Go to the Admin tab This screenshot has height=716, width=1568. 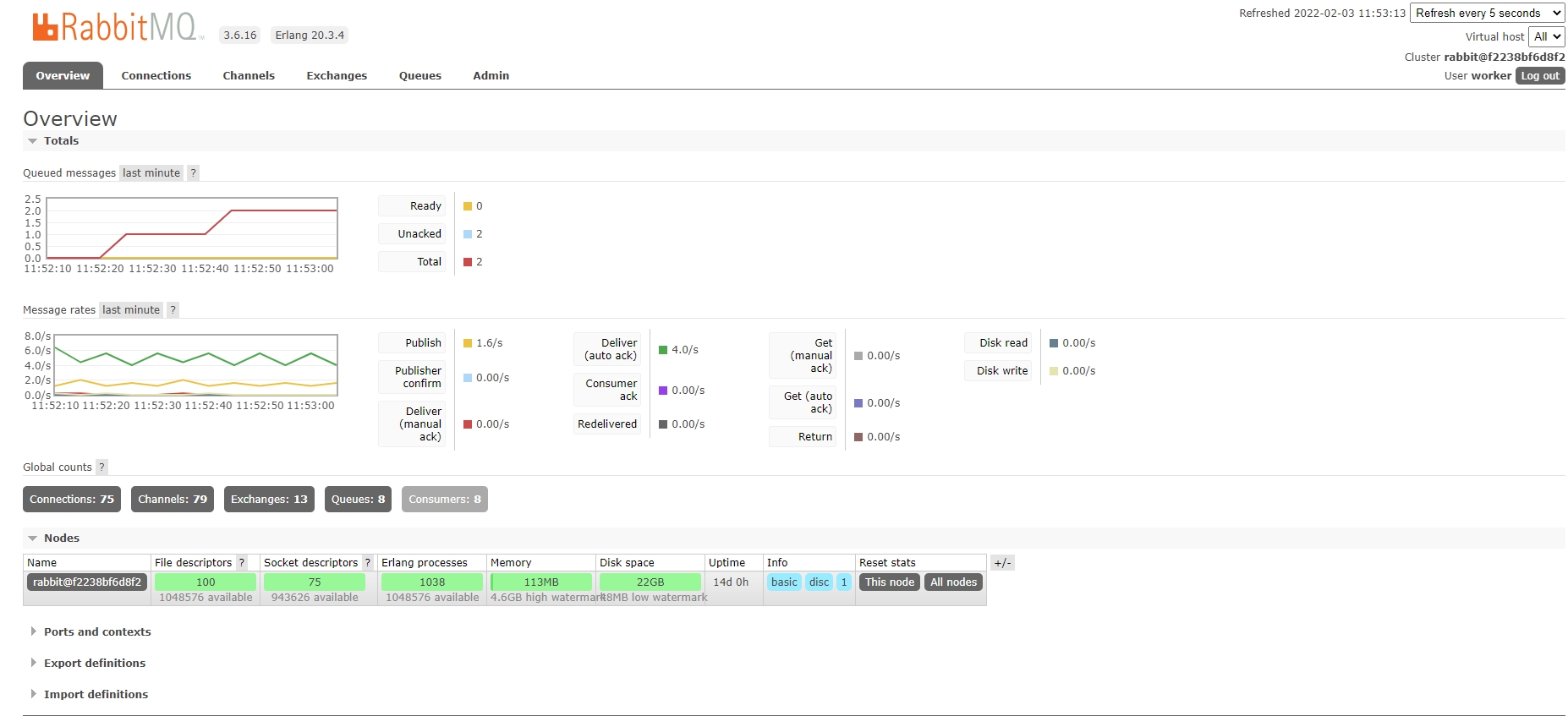491,75
